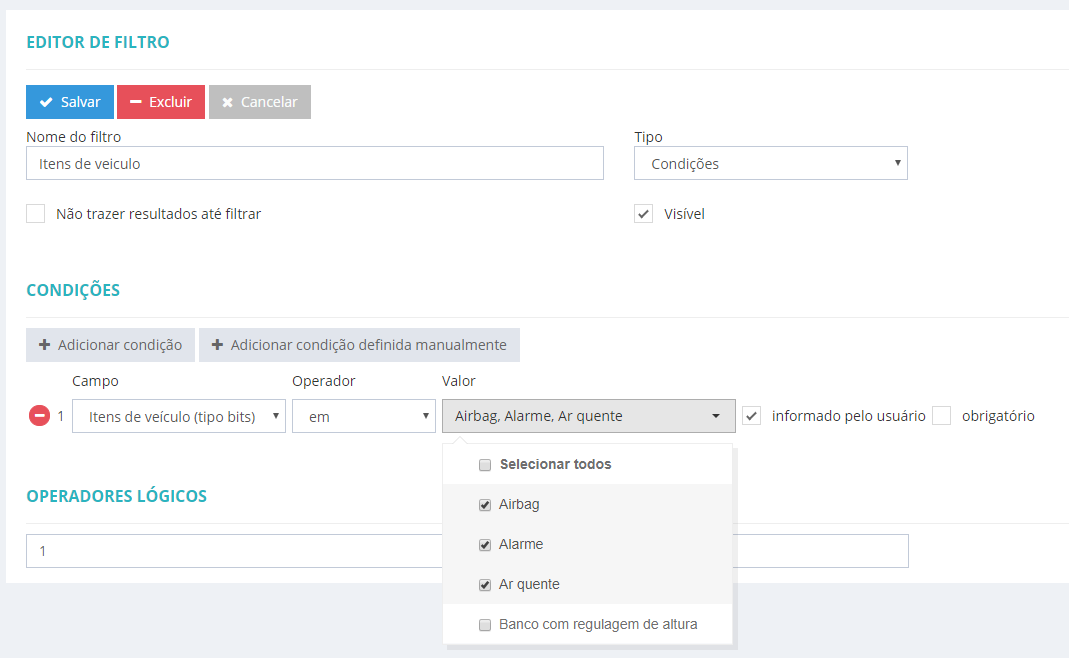Image resolution: width=1069 pixels, height=658 pixels.
Task: Deselect 'Ar quente' option
Action: (x=485, y=585)
